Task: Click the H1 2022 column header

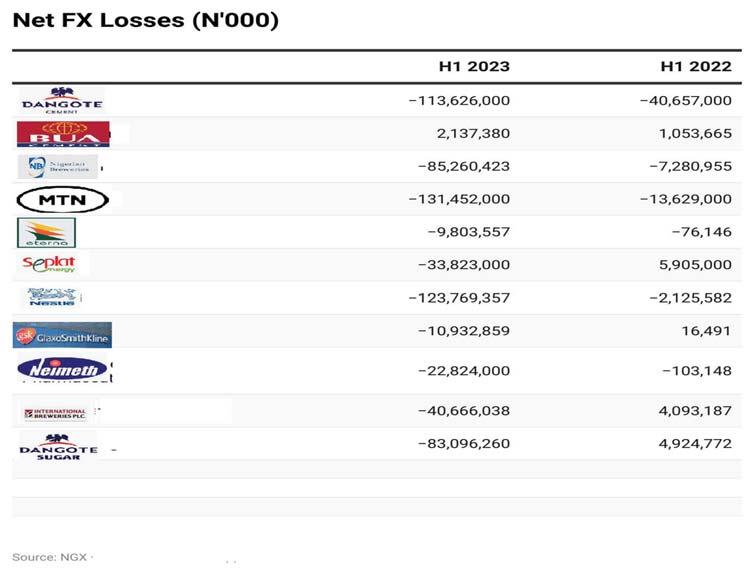Action: coord(696,67)
